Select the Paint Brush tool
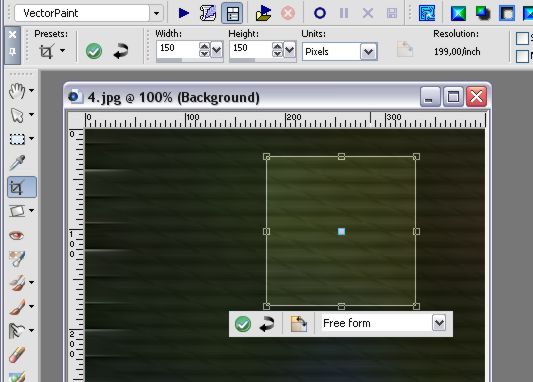This screenshot has height=382, width=533. [17, 307]
